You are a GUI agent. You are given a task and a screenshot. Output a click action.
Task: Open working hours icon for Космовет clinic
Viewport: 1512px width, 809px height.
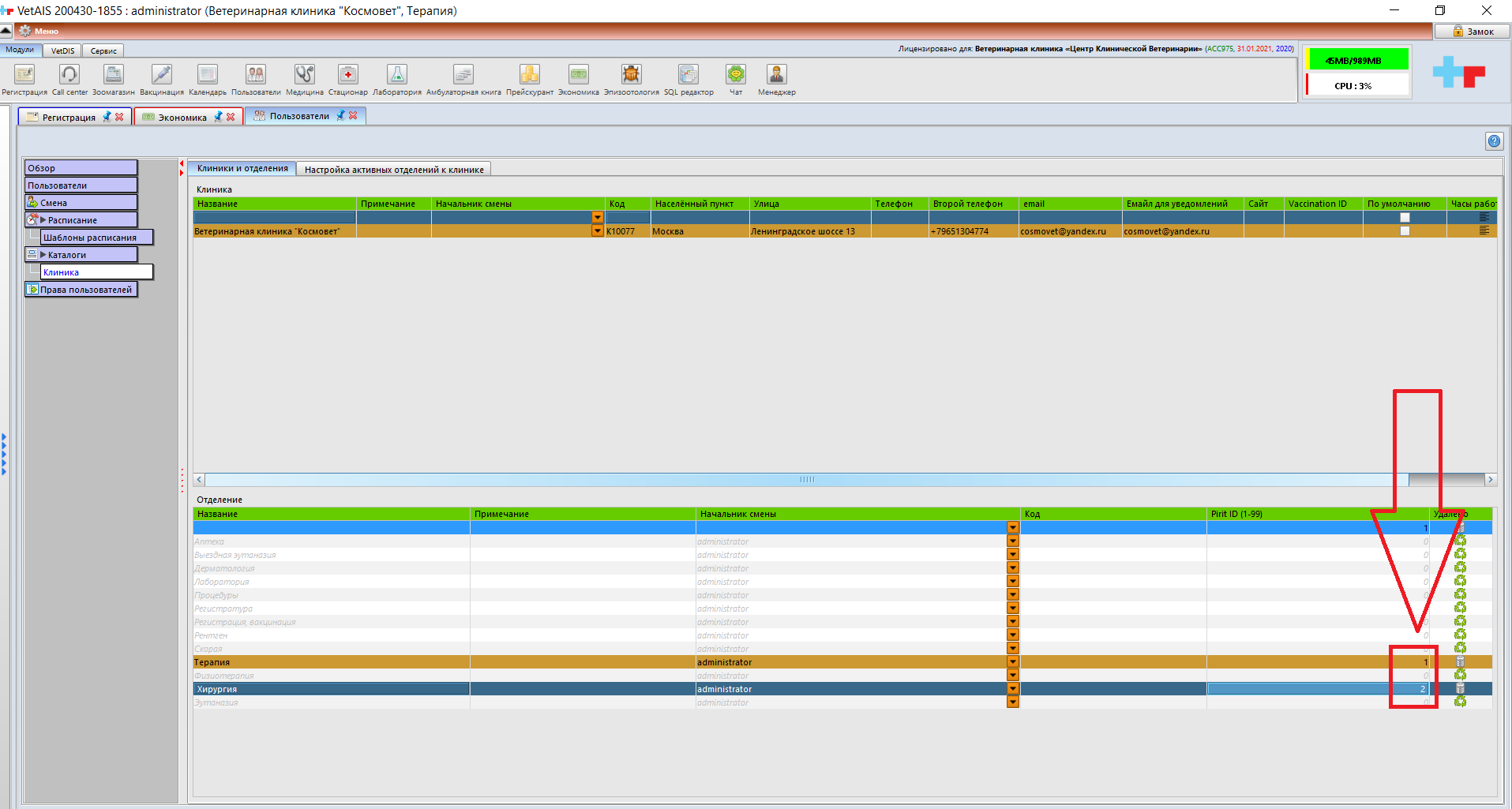coord(1484,231)
